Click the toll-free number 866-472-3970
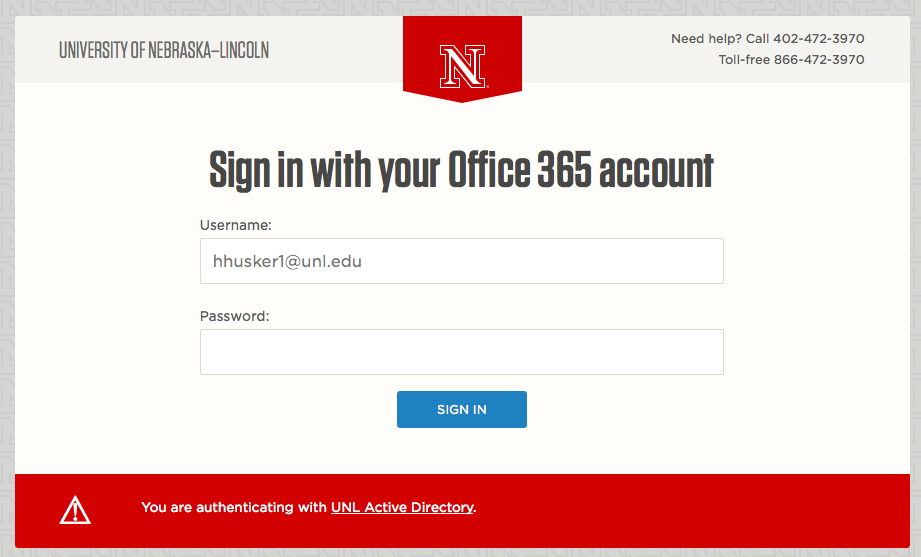Image resolution: width=921 pixels, height=557 pixels. click(x=819, y=60)
